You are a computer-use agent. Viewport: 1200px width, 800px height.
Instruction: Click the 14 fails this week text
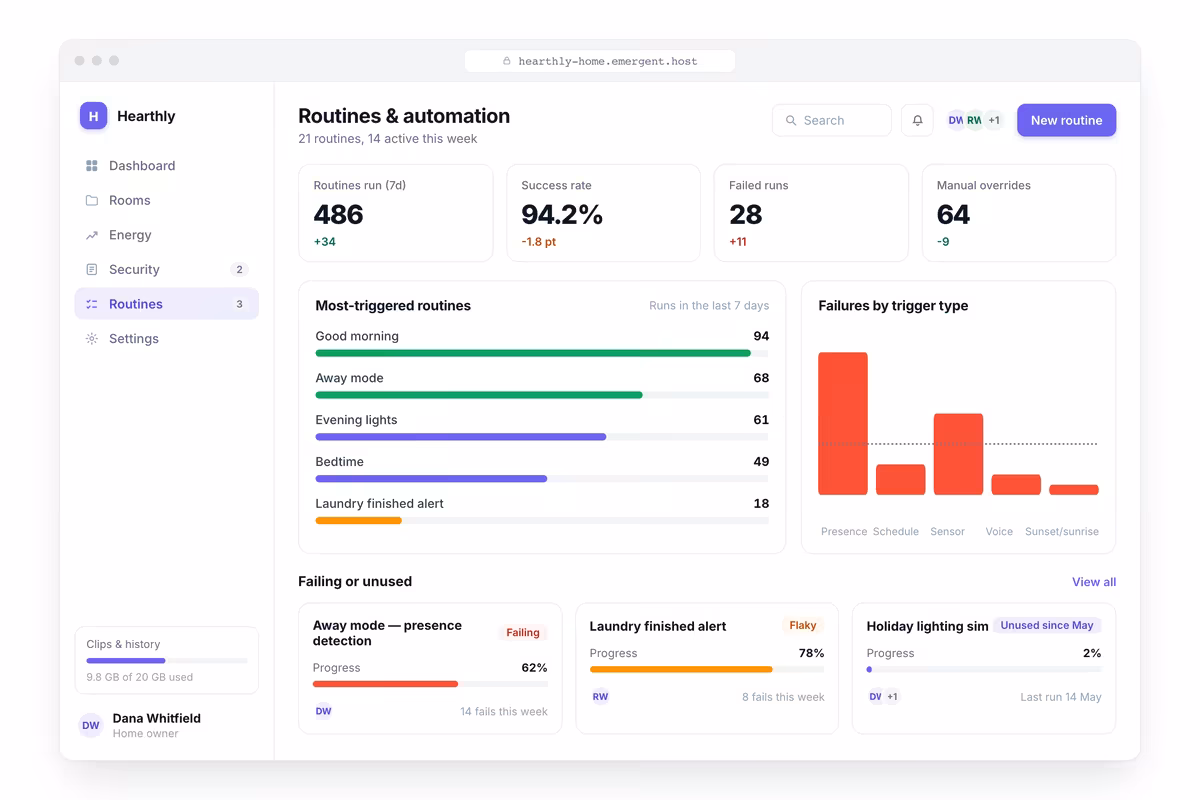tap(504, 712)
